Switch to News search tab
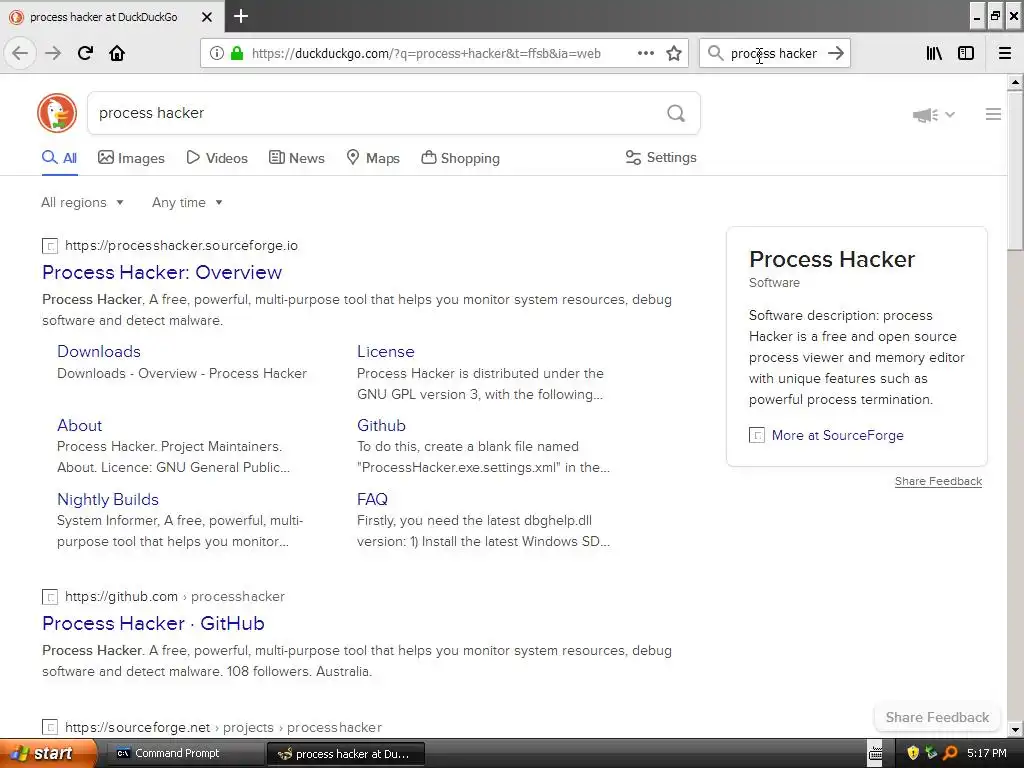The width and height of the screenshot is (1024, 768). click(296, 158)
